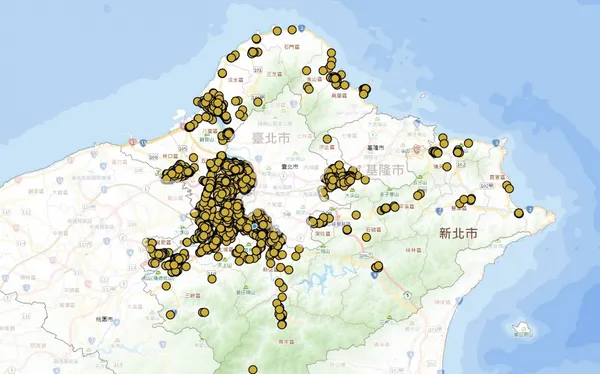
Task: Click the 桃園市 city label
Action: (x=105, y=319)
